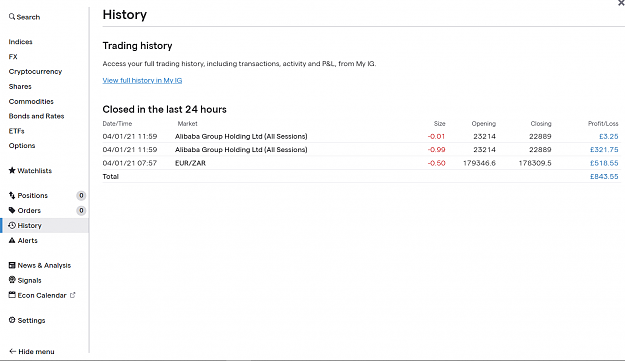The height and width of the screenshot is (361, 625).
Task: Click the Alerts triangle icon
Action: (12, 240)
